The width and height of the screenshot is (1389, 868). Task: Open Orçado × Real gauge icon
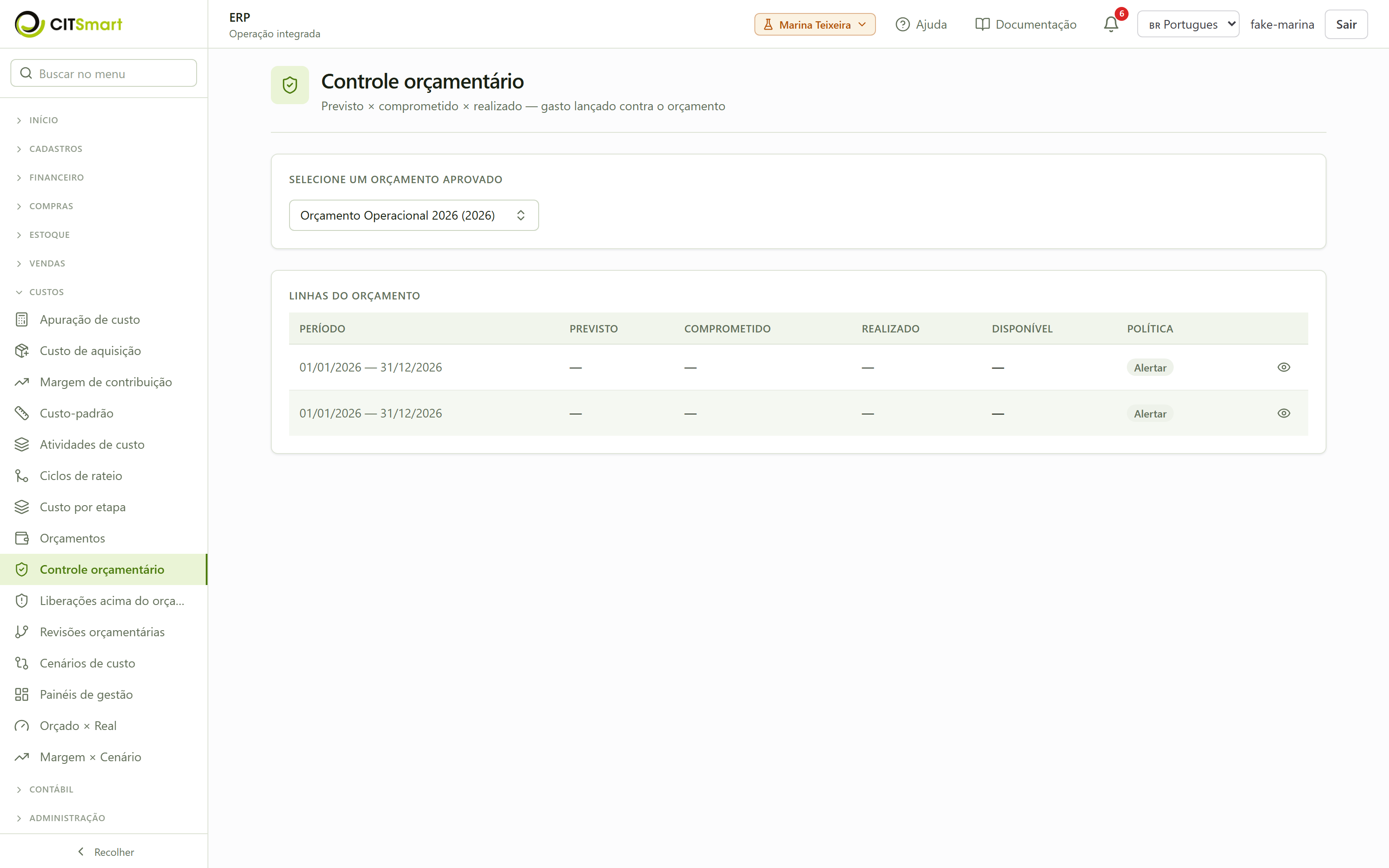point(22,726)
